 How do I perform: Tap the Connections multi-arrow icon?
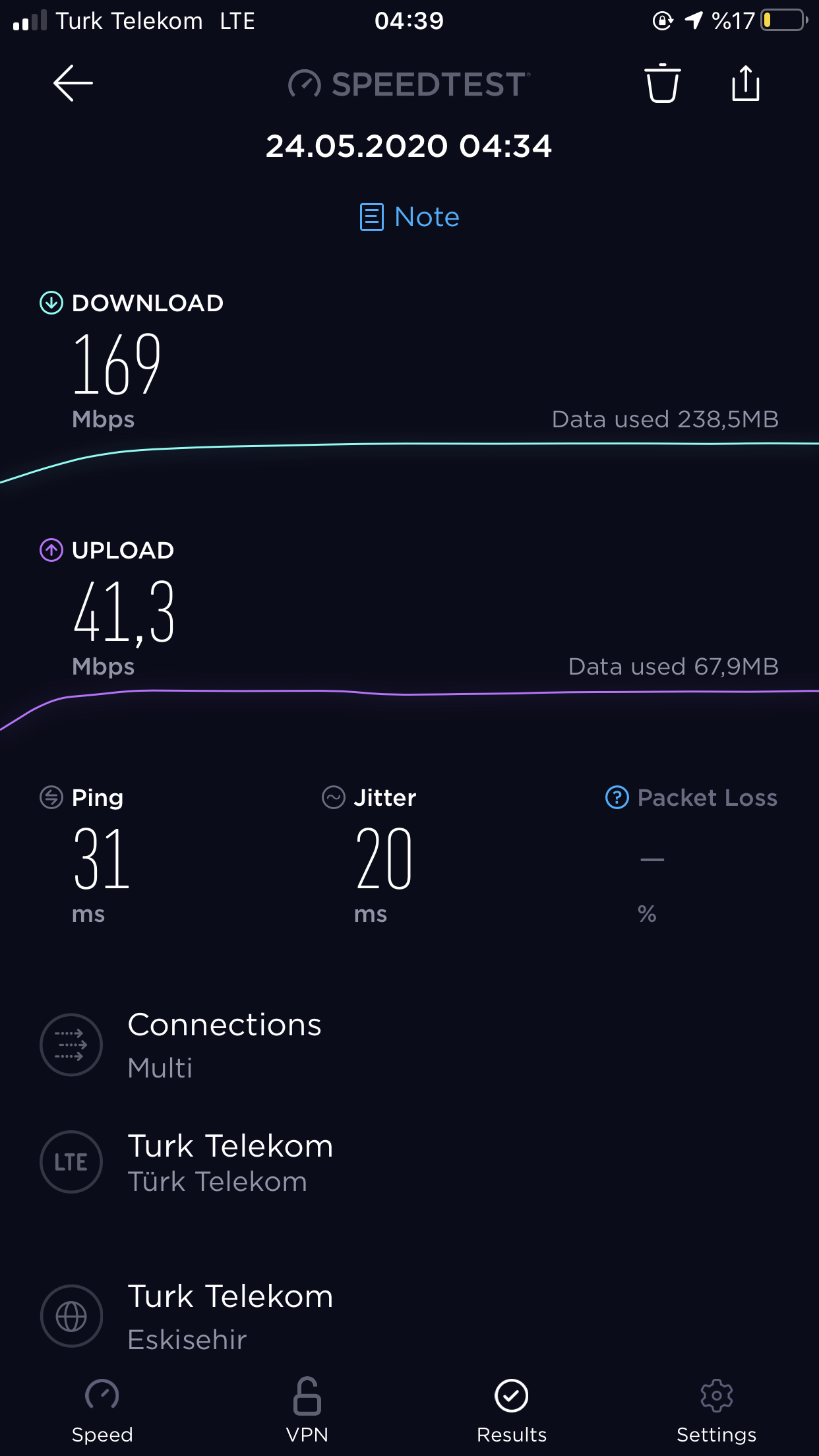(71, 1045)
